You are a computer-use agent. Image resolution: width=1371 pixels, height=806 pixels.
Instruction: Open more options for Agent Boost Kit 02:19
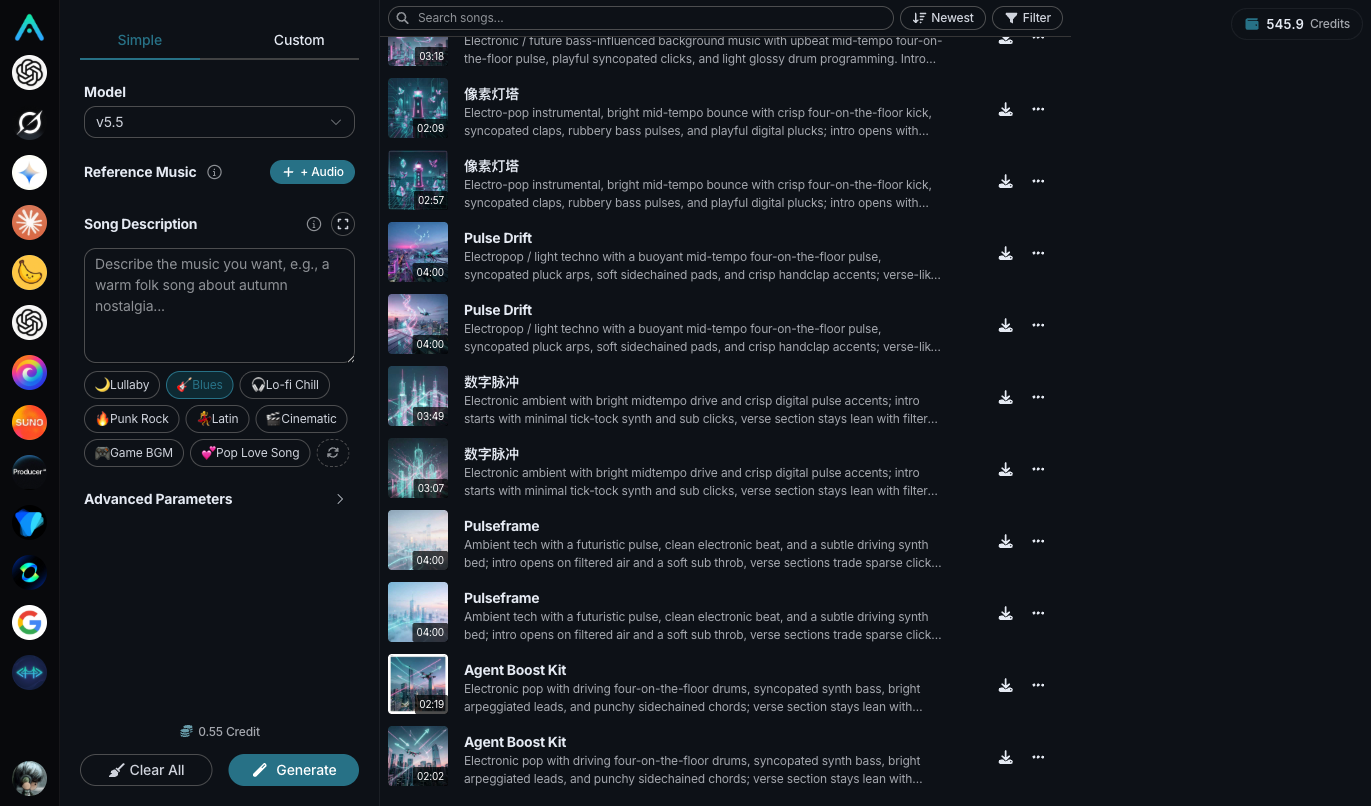[x=1038, y=686]
